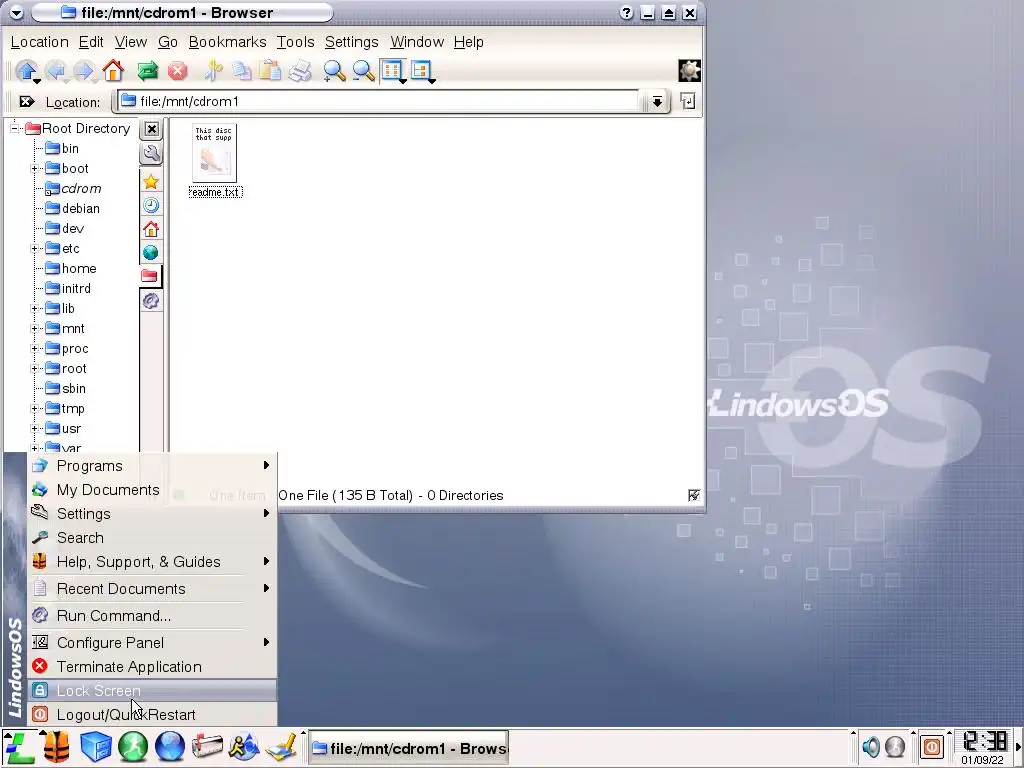This screenshot has width=1024, height=768.
Task: Choose Logout/Quick Restart menu entry
Action: (152, 714)
